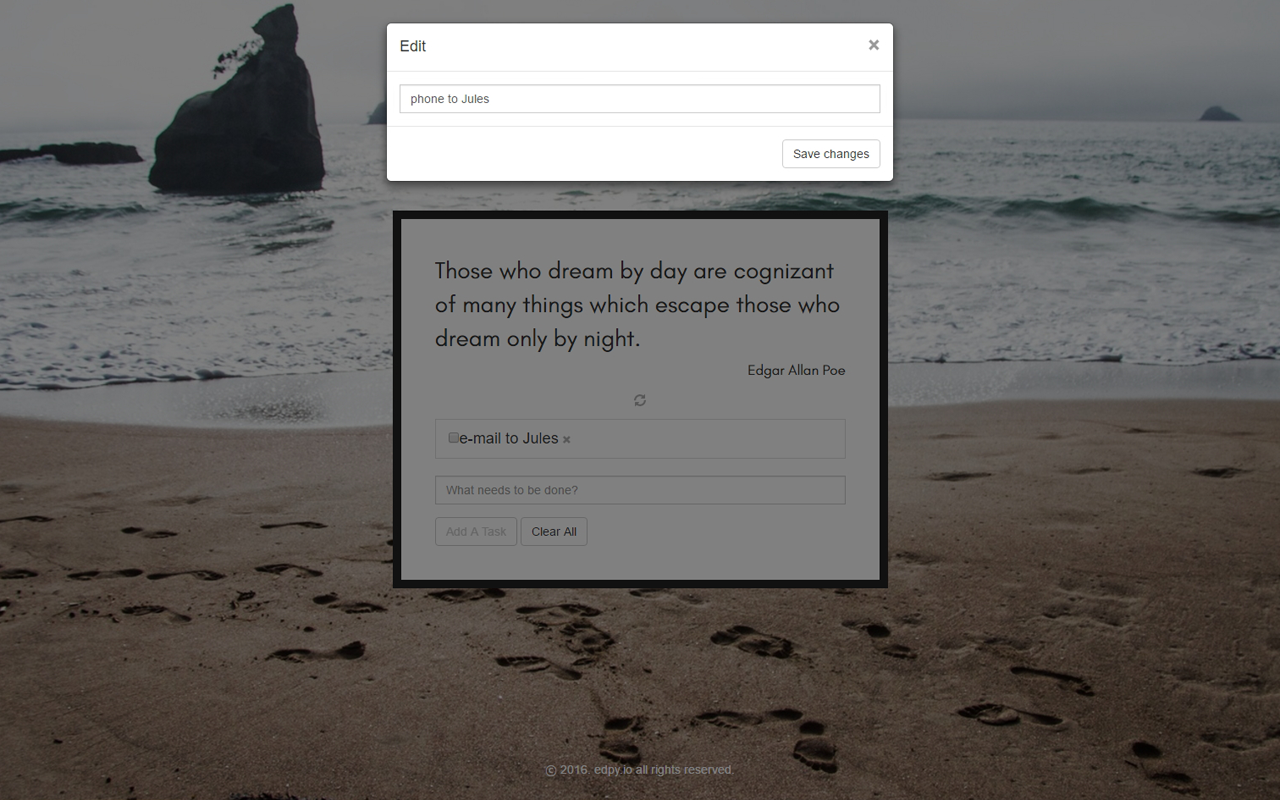Dismiss the Edit dialog with the × button

(873, 45)
